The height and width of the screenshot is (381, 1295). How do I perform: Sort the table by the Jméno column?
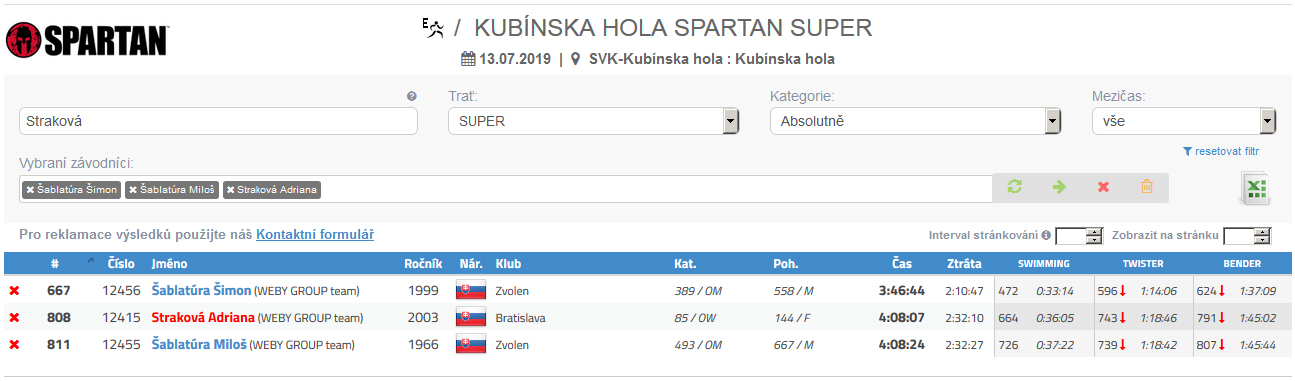[x=169, y=264]
